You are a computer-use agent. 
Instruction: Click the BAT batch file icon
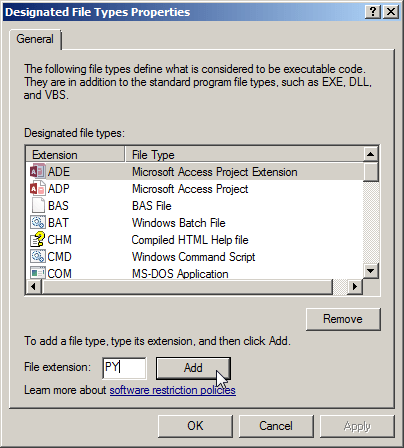(x=38, y=223)
